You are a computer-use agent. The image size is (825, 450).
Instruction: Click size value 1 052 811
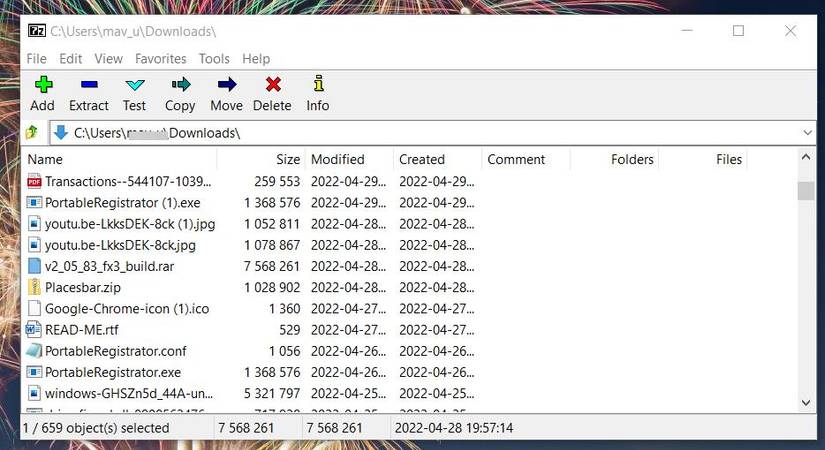272,224
